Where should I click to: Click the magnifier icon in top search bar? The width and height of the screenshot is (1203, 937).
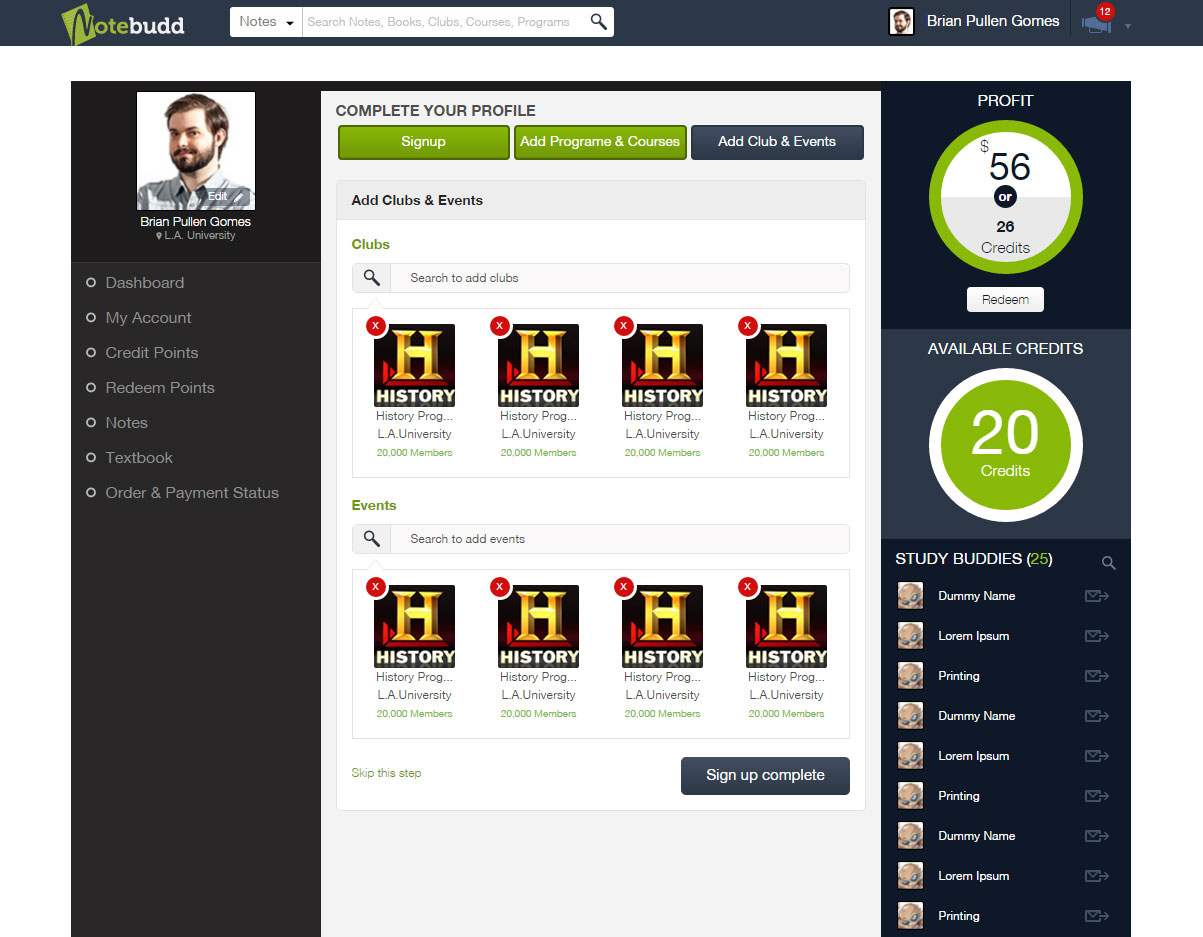(598, 22)
